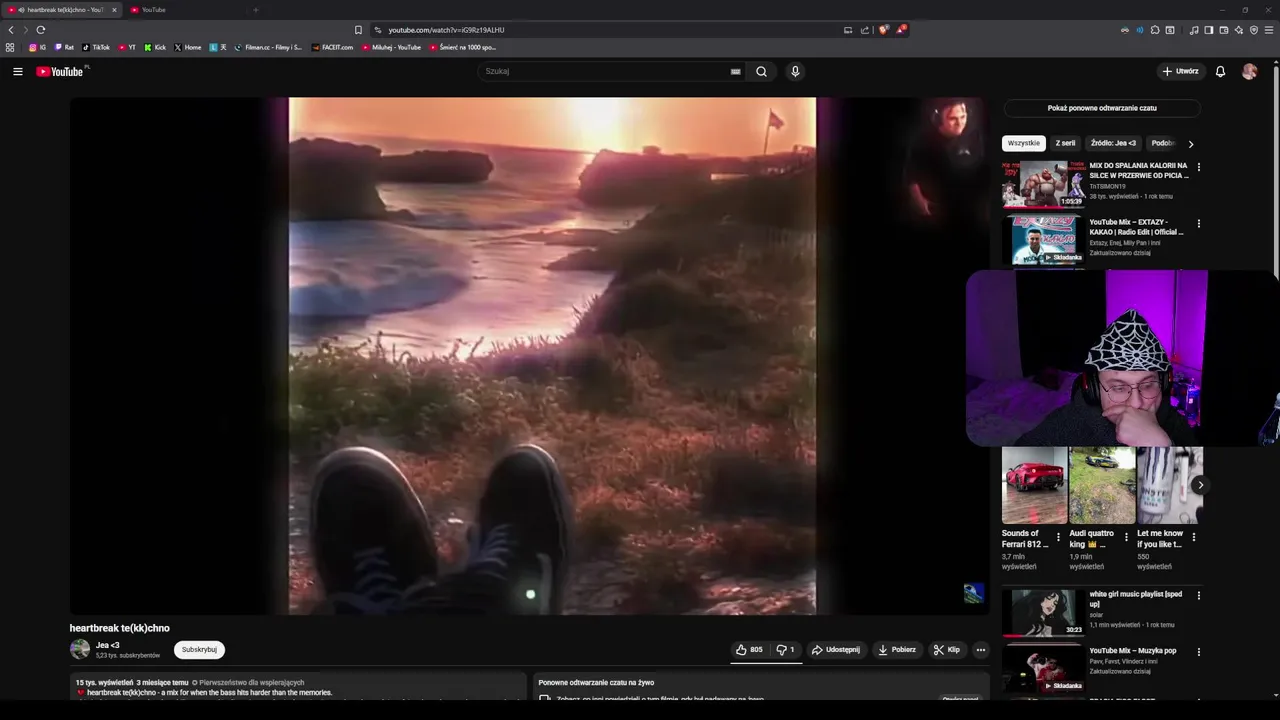
Task: Open options for white girl music playlist
Action: click(1198, 595)
